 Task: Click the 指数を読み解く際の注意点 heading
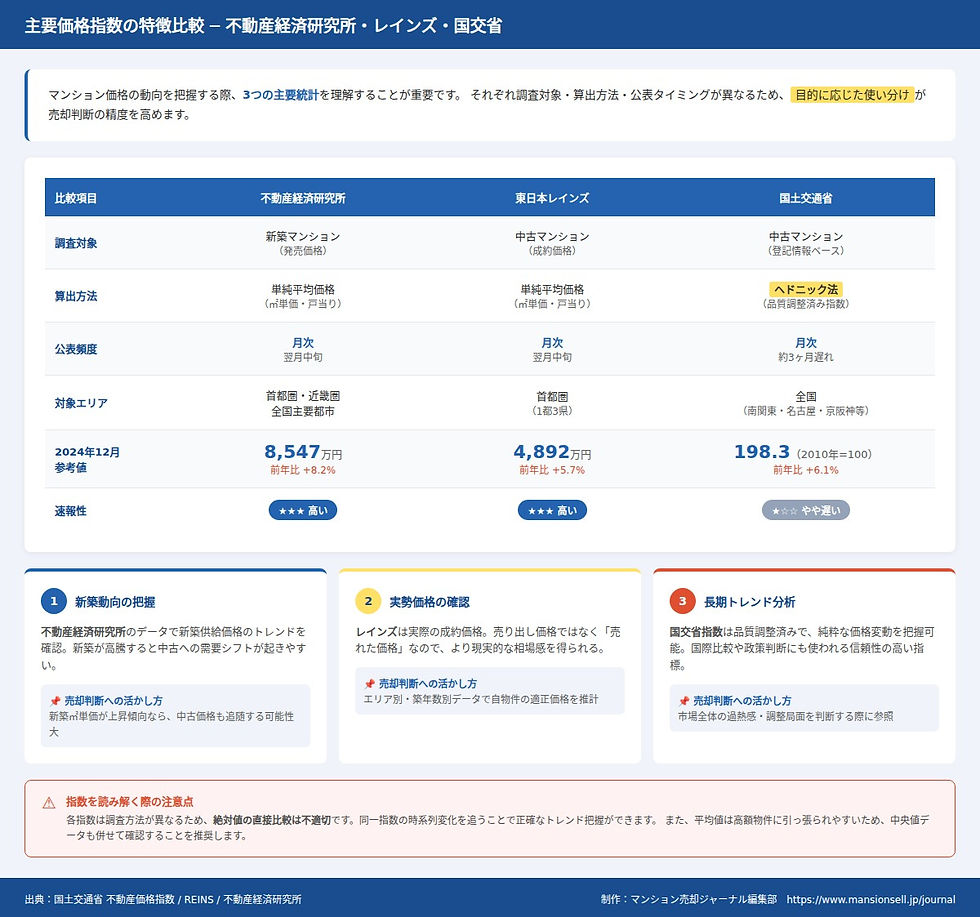tap(129, 801)
